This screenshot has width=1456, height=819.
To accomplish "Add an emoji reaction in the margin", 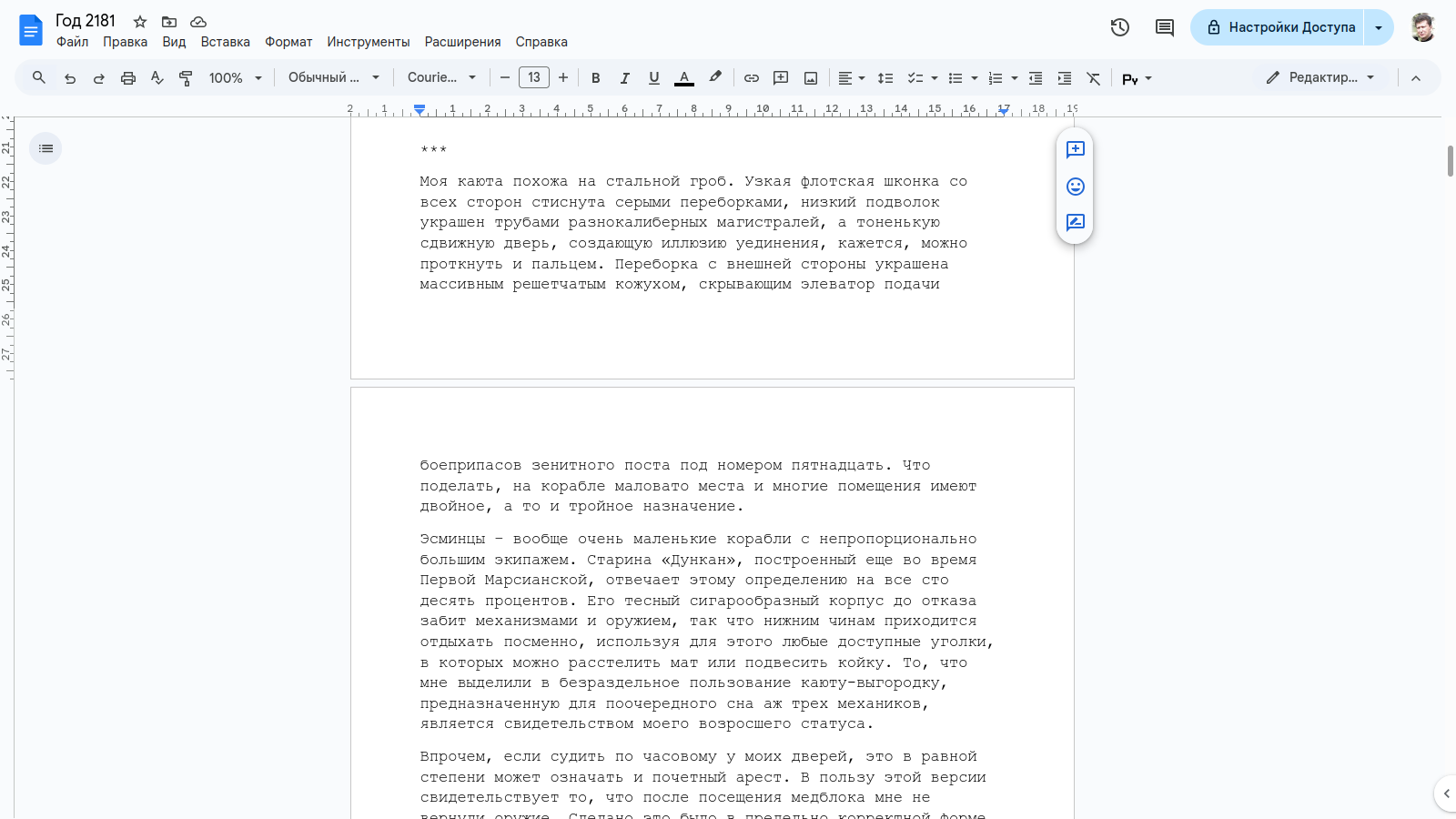I will (1076, 187).
